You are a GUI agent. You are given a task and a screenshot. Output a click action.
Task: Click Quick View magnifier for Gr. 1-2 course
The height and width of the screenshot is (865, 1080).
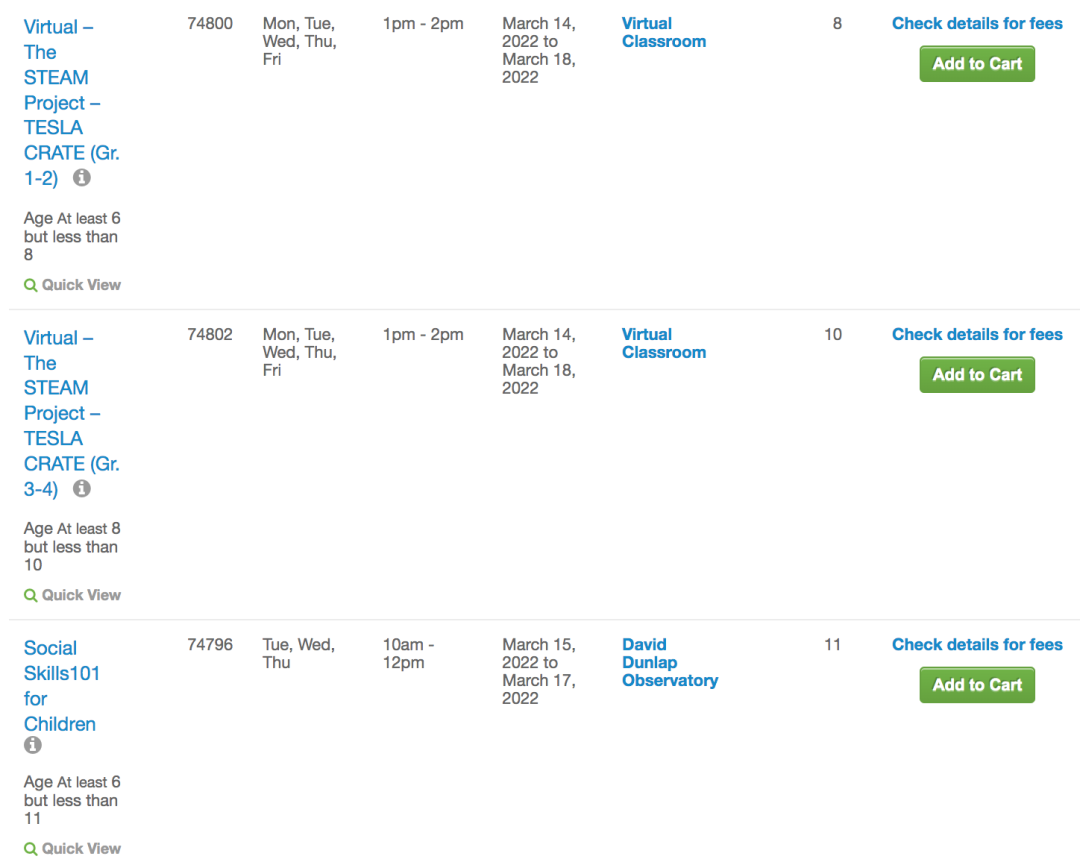coord(30,285)
